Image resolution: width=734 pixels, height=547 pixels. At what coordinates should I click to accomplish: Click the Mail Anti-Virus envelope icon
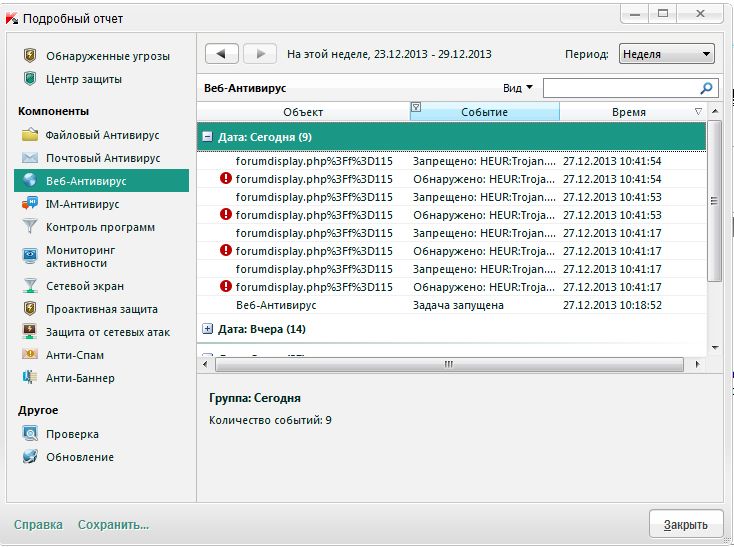[29, 158]
